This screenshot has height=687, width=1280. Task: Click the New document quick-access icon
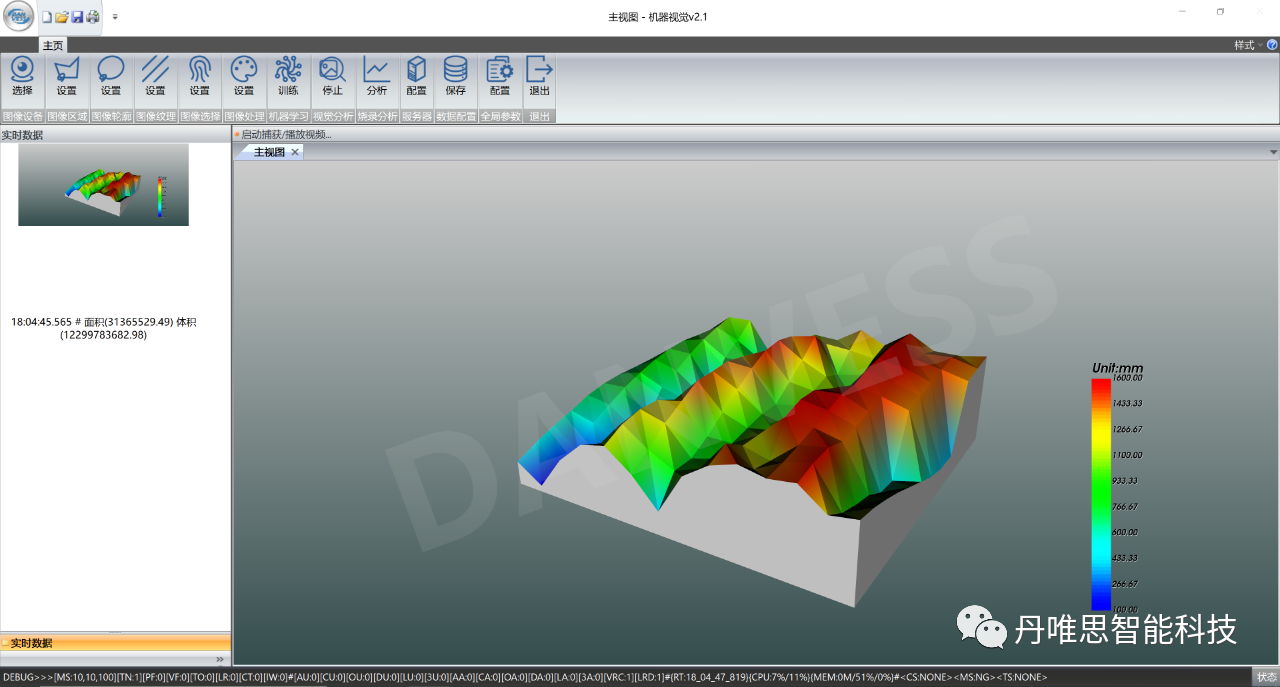pyautogui.click(x=46, y=17)
